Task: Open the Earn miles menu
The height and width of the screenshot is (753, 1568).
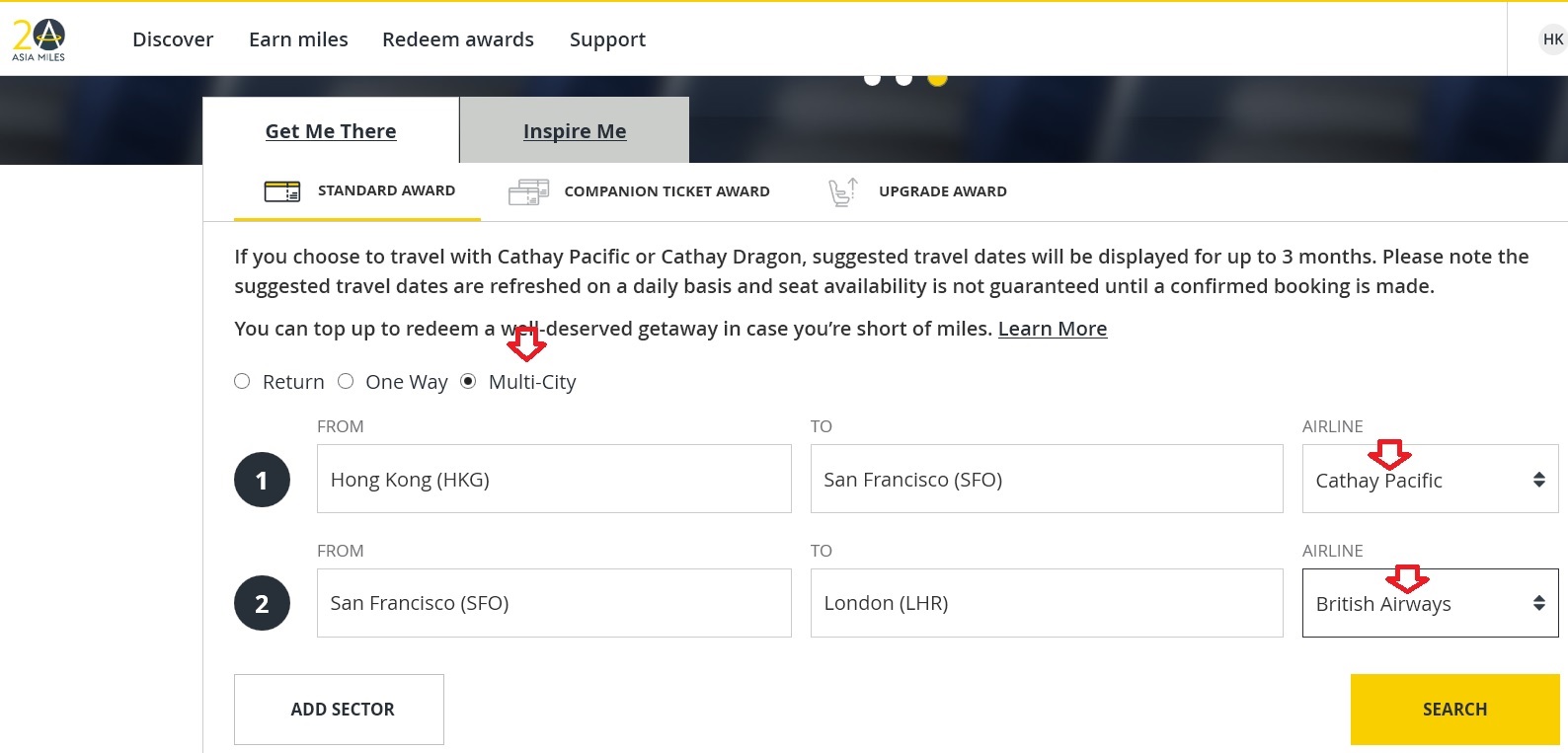Action: 298,39
